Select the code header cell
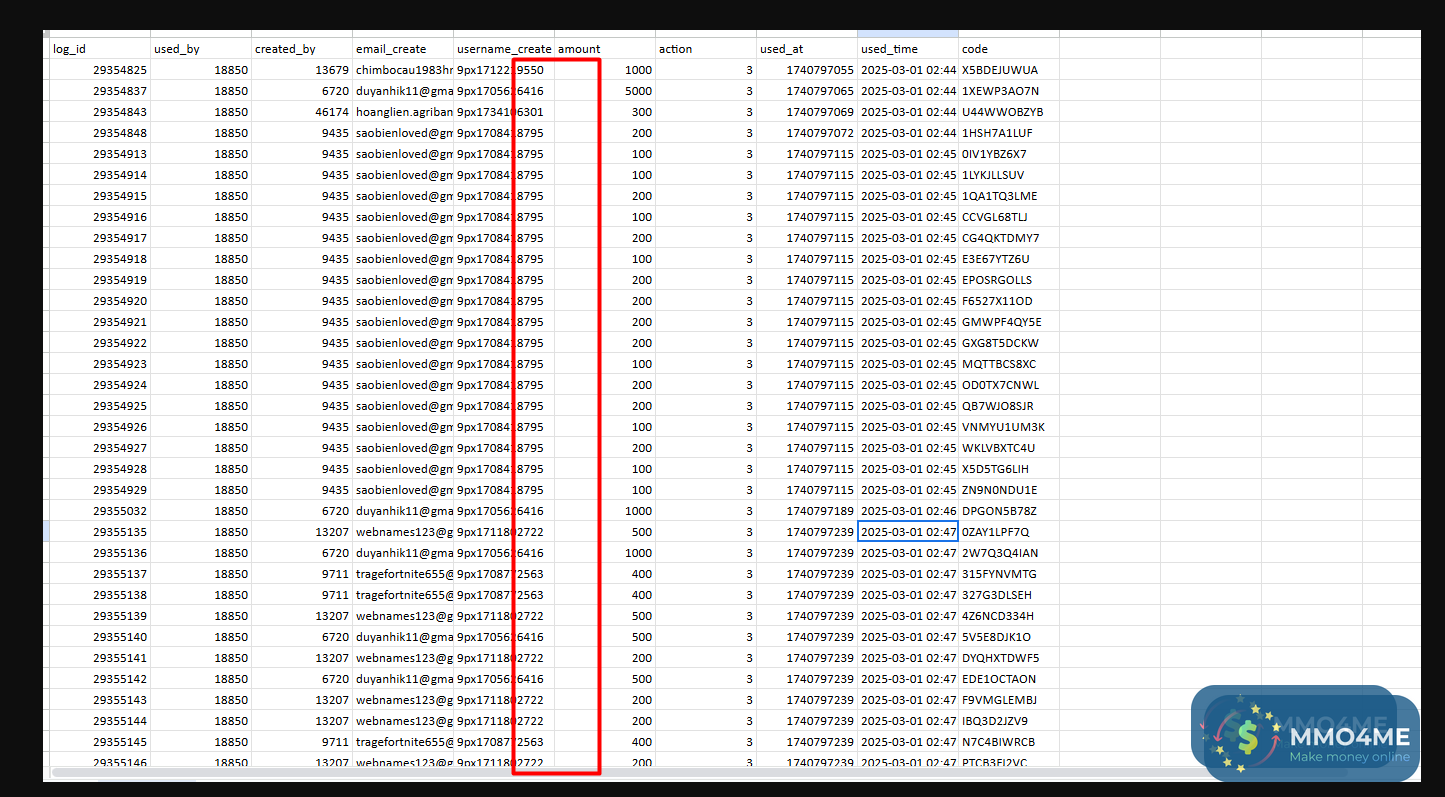This screenshot has width=1445, height=797. pos(1009,49)
